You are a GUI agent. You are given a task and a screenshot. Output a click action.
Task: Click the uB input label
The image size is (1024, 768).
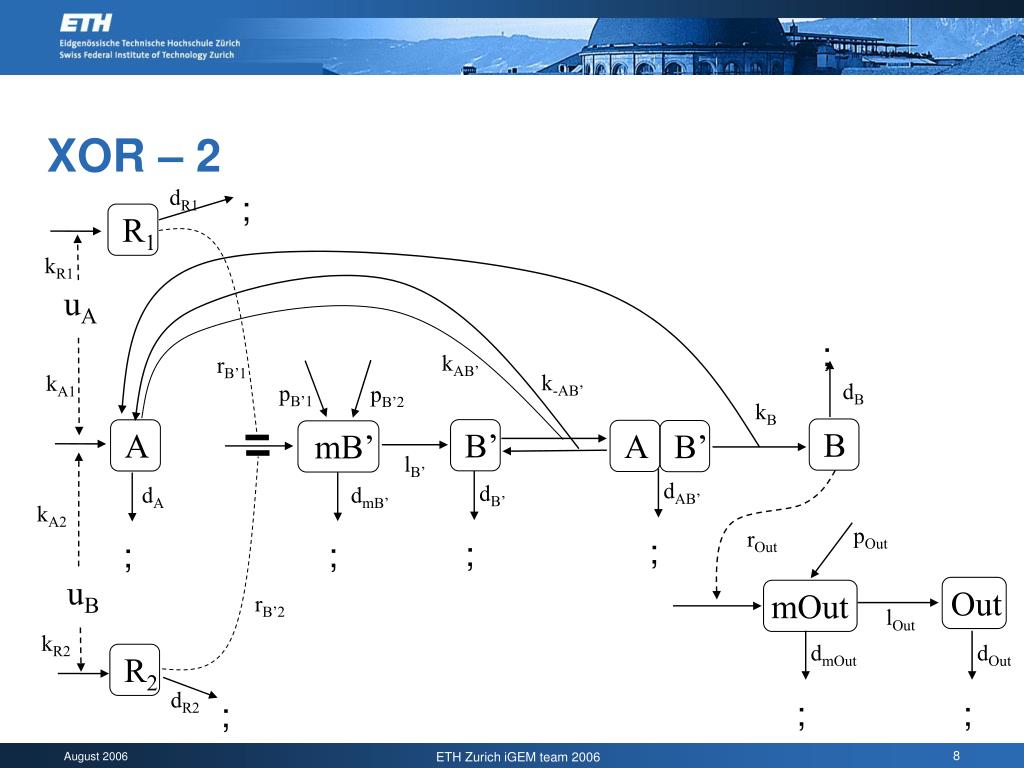(x=82, y=598)
